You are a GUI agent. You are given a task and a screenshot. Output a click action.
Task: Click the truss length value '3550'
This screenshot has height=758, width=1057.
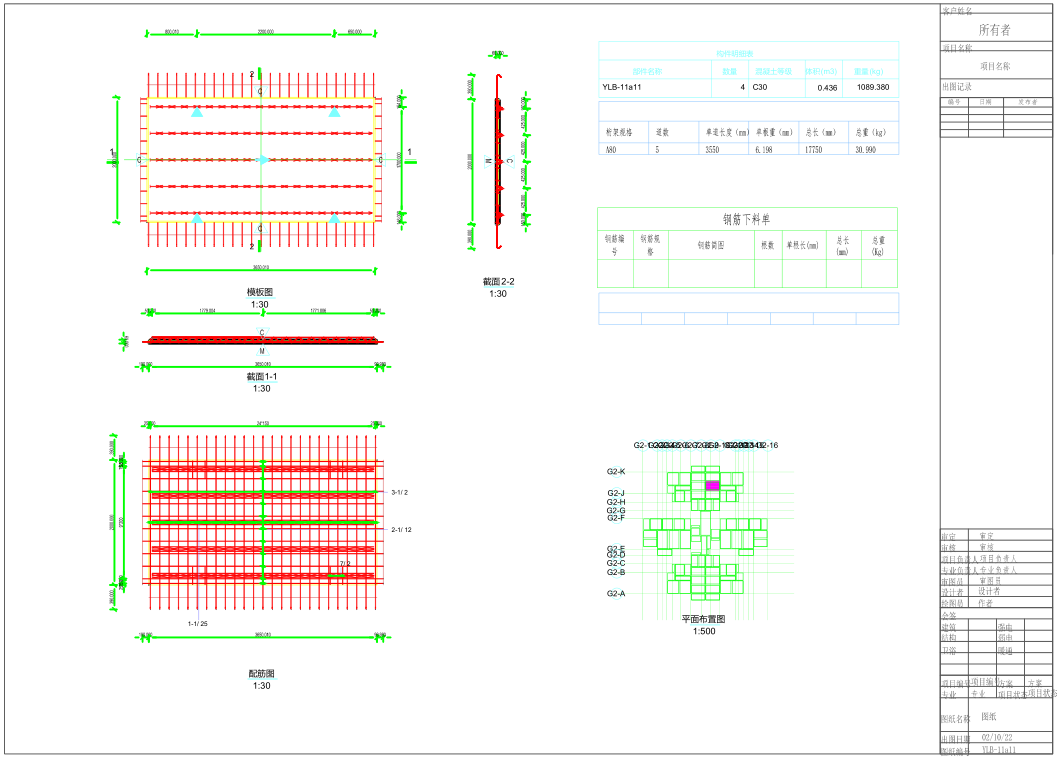pos(713,150)
